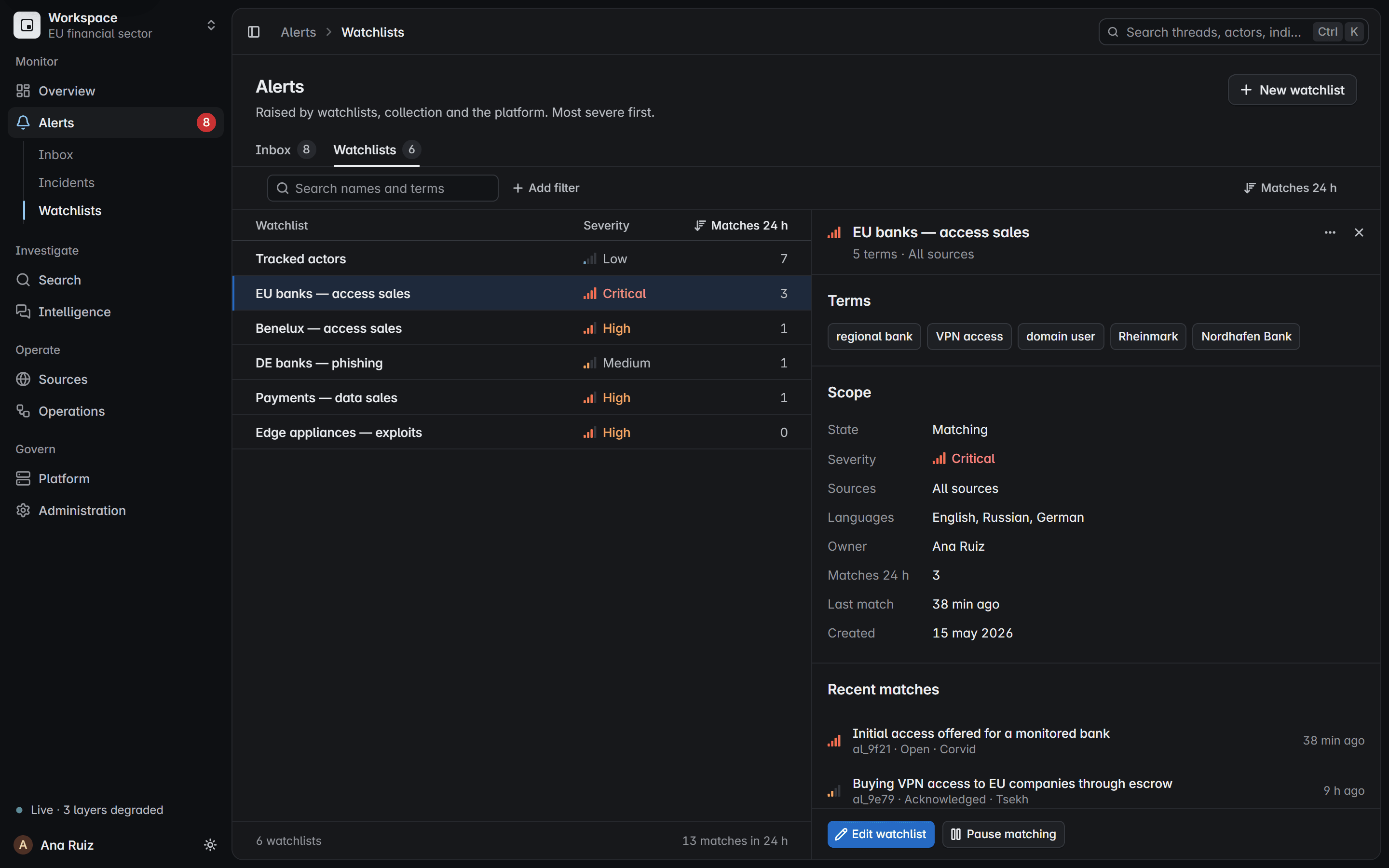
Task: Click High severity icon in Edge appliances row
Action: 590,432
